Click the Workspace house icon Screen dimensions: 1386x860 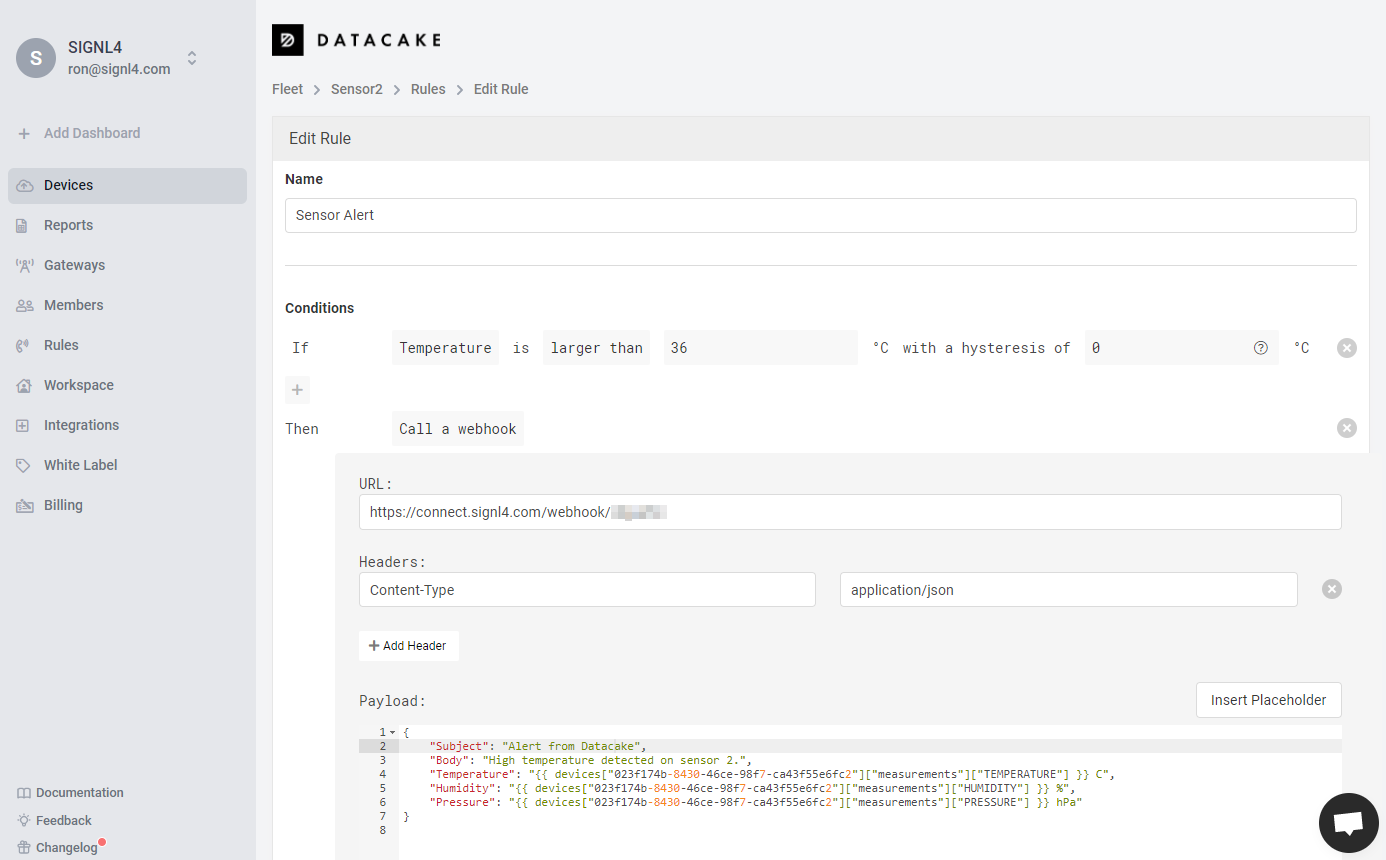pos(24,385)
